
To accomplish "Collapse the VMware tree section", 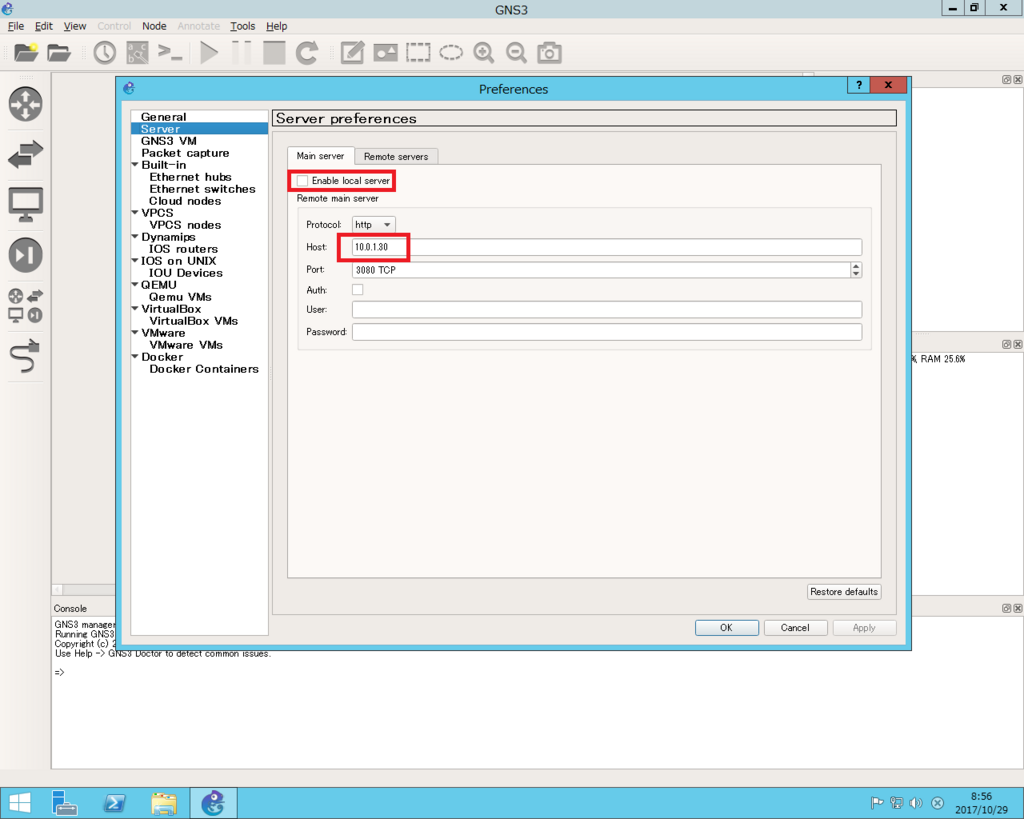I will coord(135,333).
